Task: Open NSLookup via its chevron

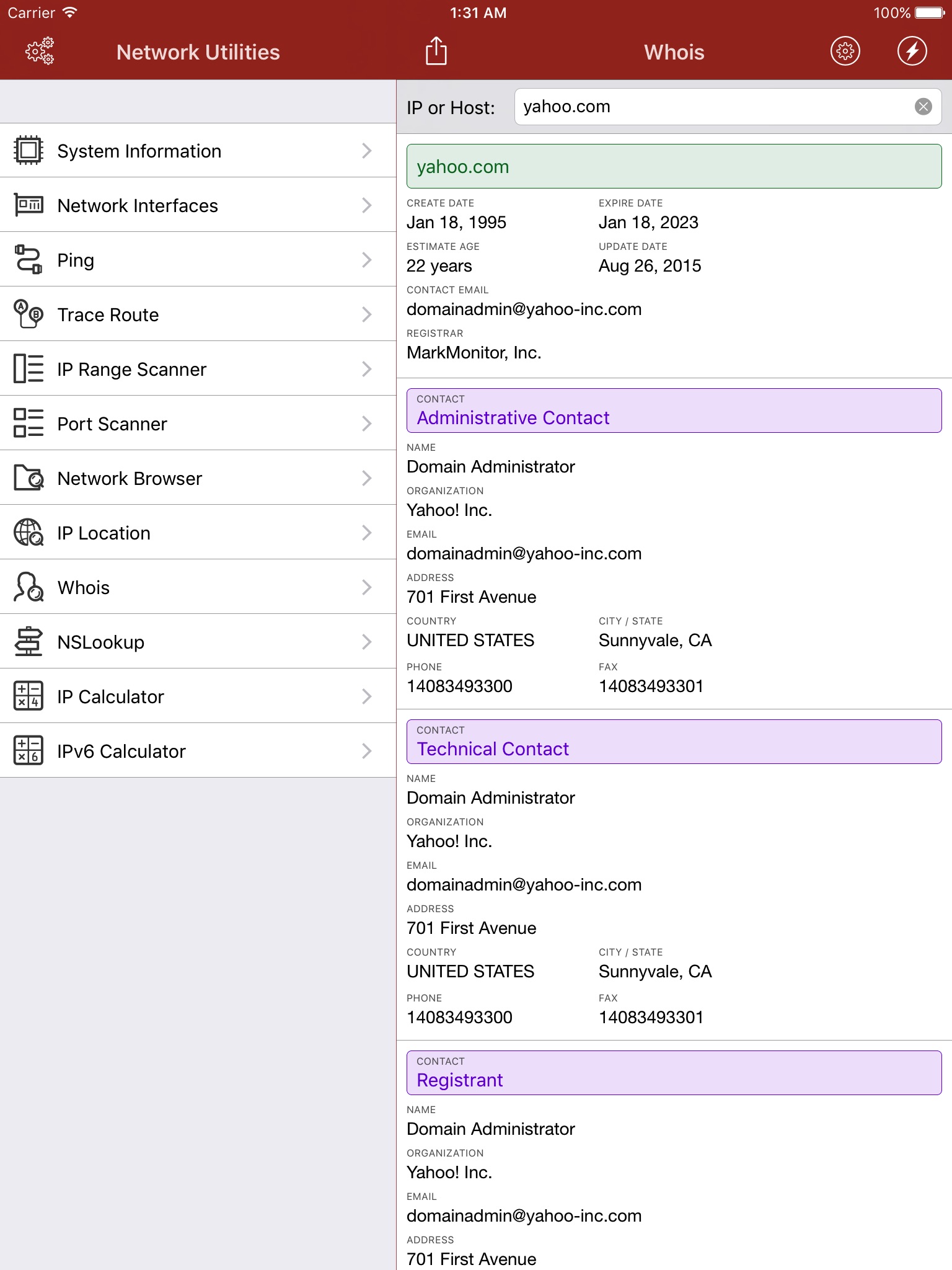Action: tap(367, 642)
